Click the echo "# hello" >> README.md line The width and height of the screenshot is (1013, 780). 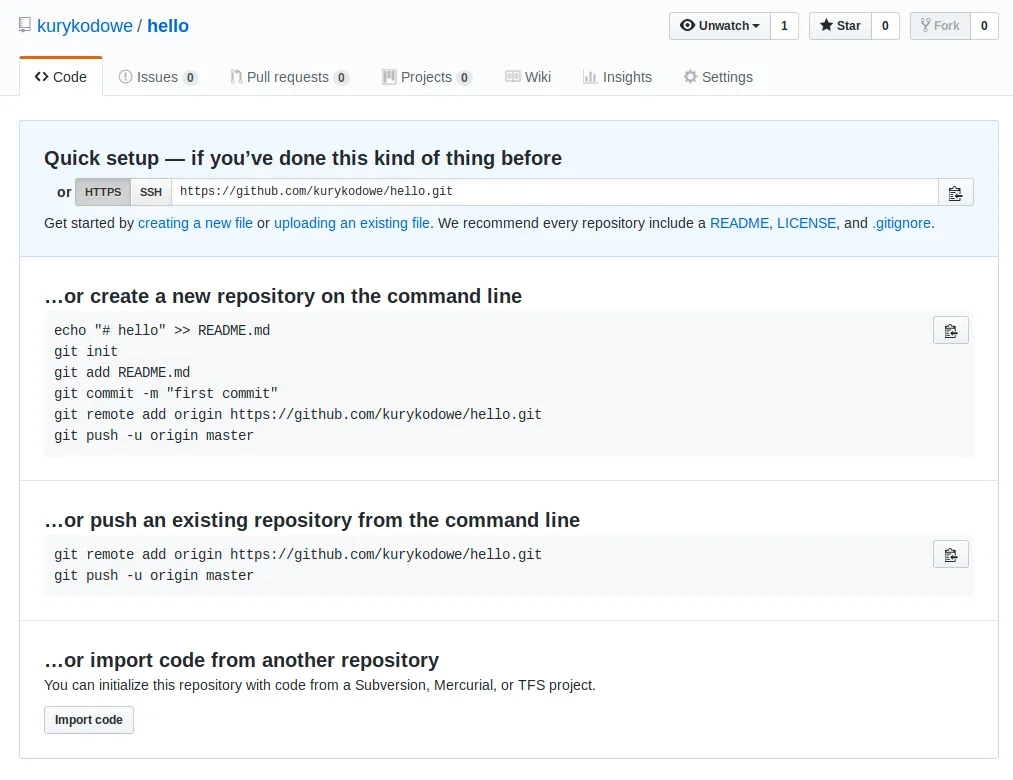point(162,330)
